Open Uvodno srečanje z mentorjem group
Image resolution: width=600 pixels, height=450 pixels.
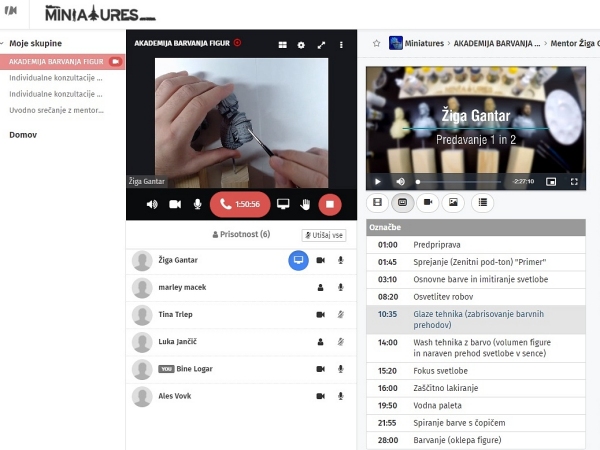click(55, 110)
